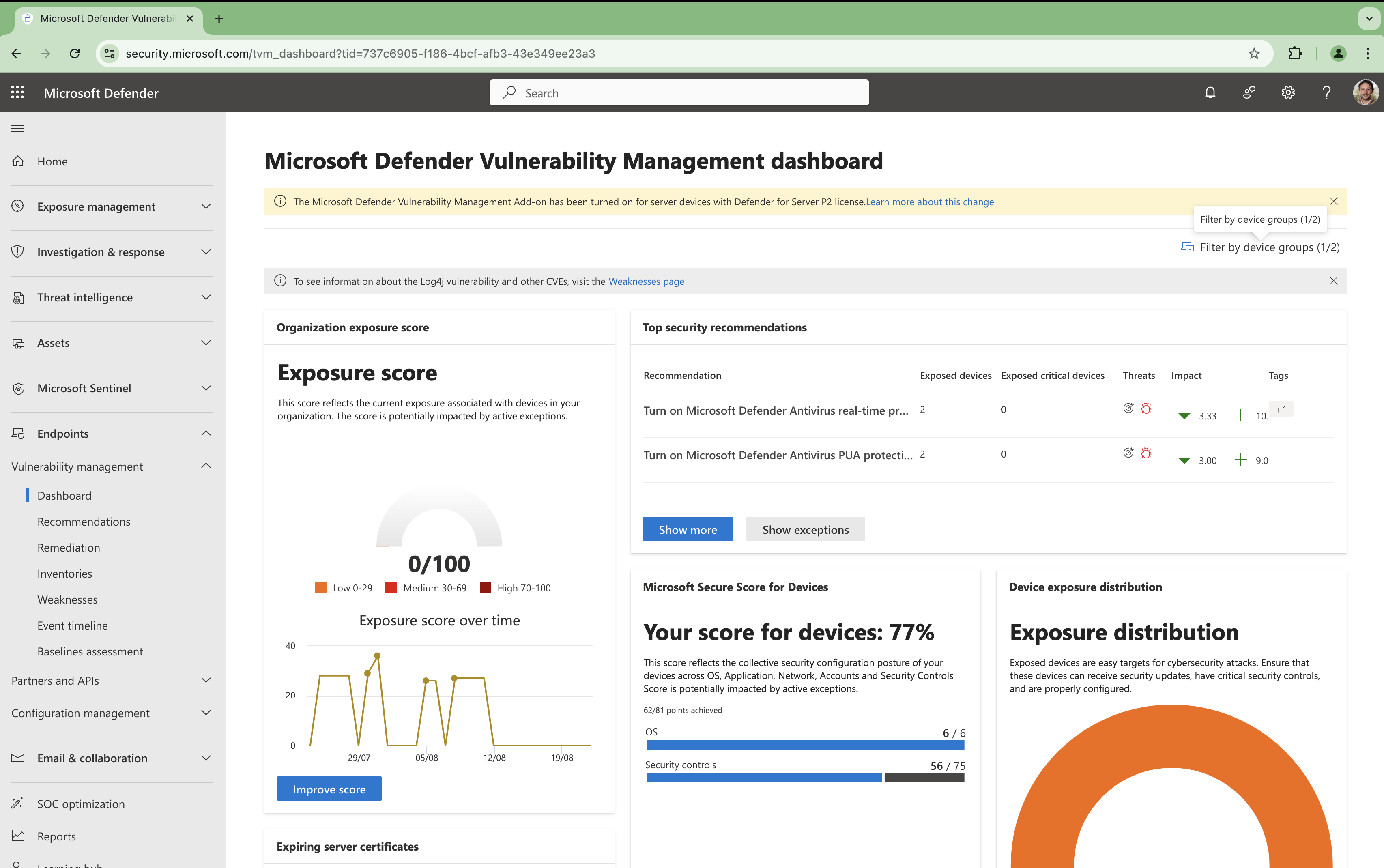
Task: Click the browser address bar URL
Action: [361, 54]
